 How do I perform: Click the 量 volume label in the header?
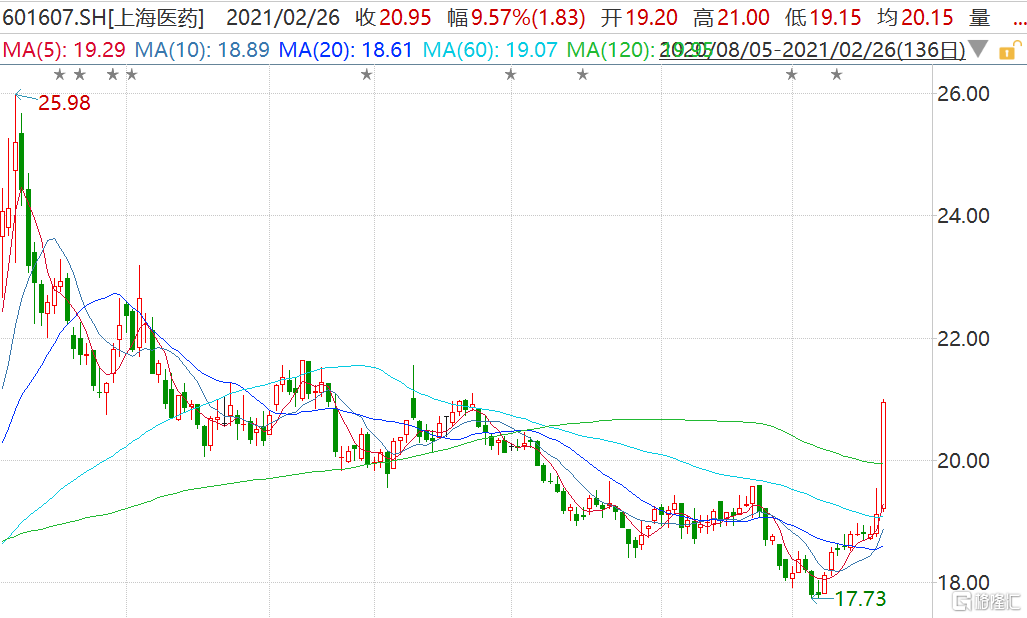tap(980, 17)
